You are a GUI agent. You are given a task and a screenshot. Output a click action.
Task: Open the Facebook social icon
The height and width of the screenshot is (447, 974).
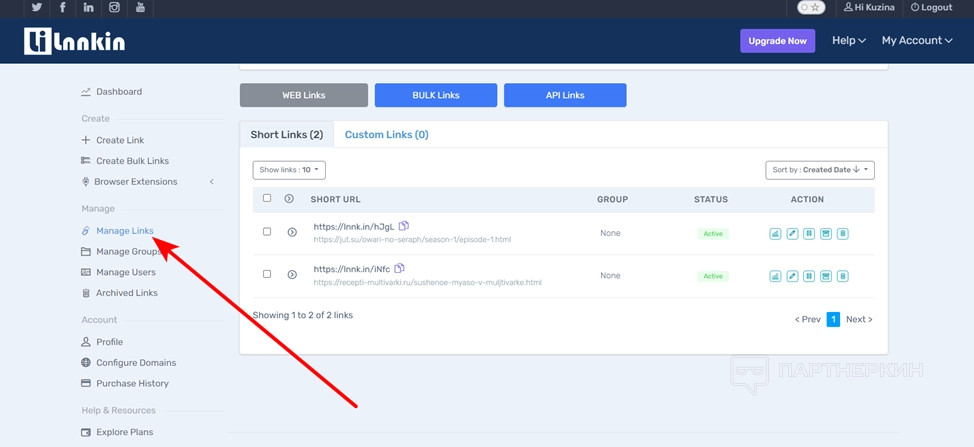click(x=63, y=7)
